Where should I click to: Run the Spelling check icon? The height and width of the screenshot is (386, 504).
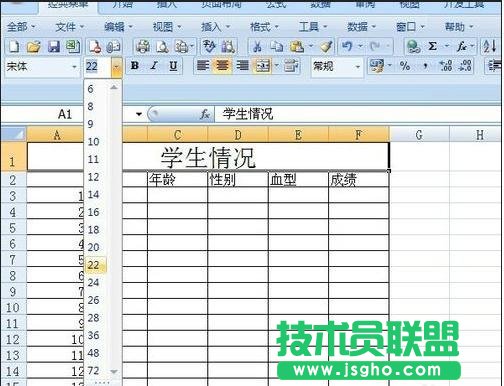tap(209, 47)
